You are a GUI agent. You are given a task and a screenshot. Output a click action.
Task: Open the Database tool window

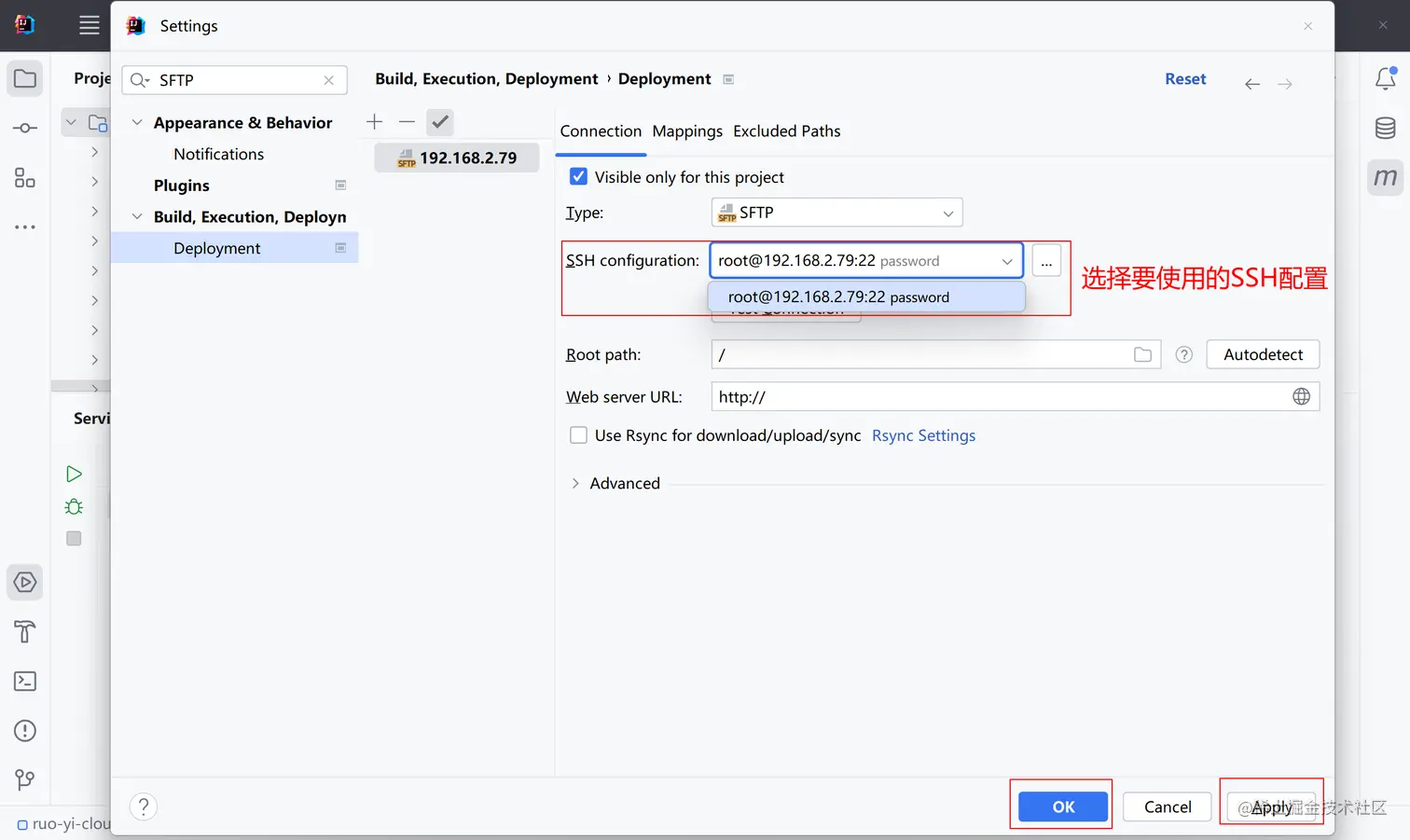tap(1386, 128)
